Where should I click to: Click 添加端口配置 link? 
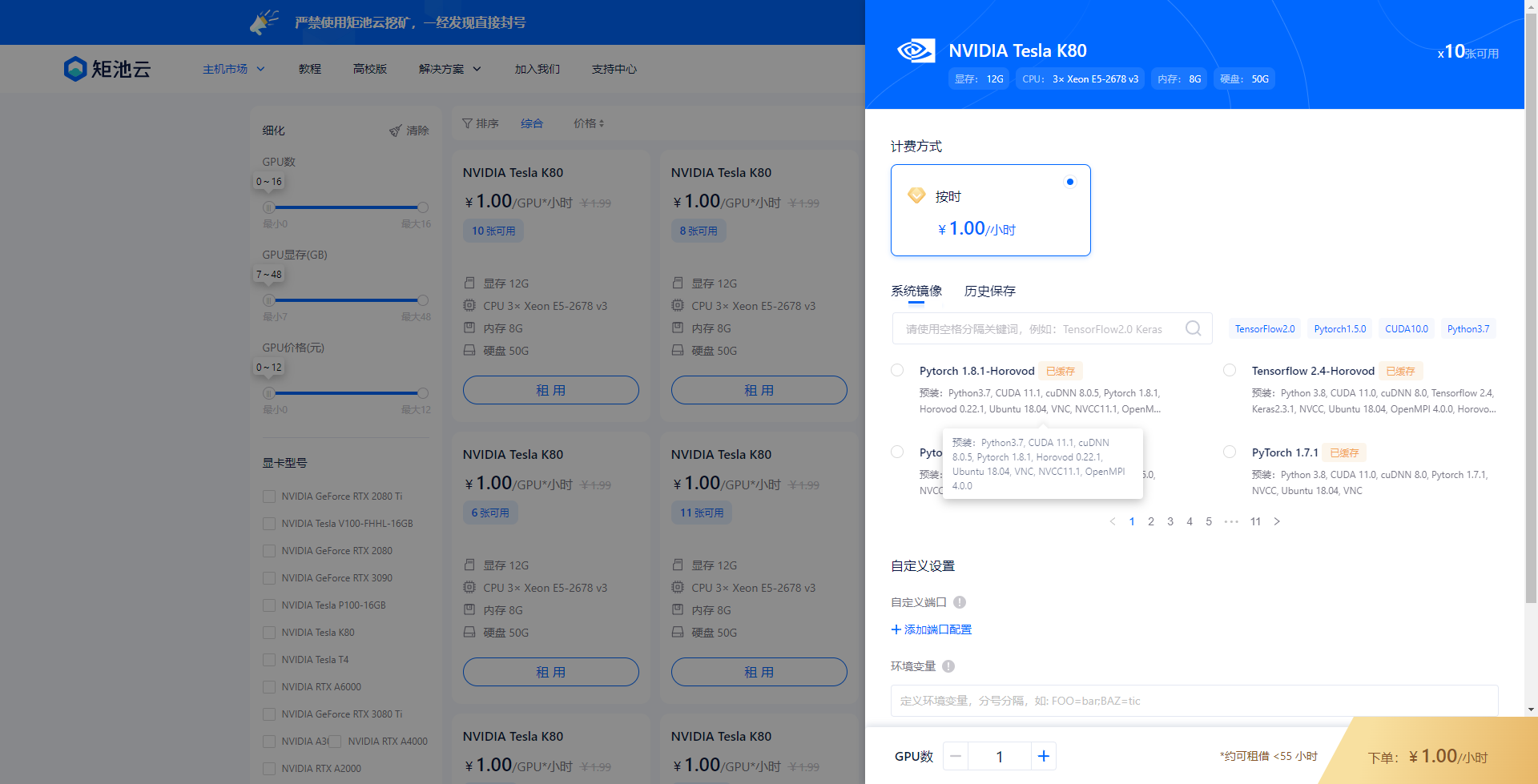(932, 629)
